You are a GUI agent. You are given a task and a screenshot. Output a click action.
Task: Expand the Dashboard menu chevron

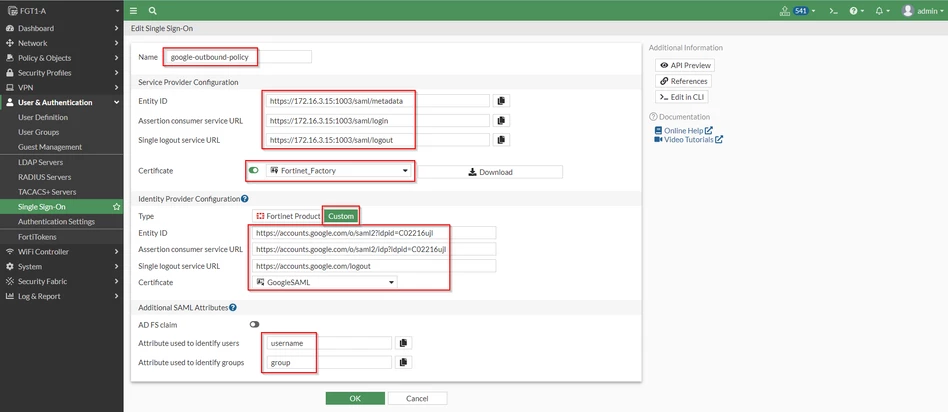(x=116, y=28)
